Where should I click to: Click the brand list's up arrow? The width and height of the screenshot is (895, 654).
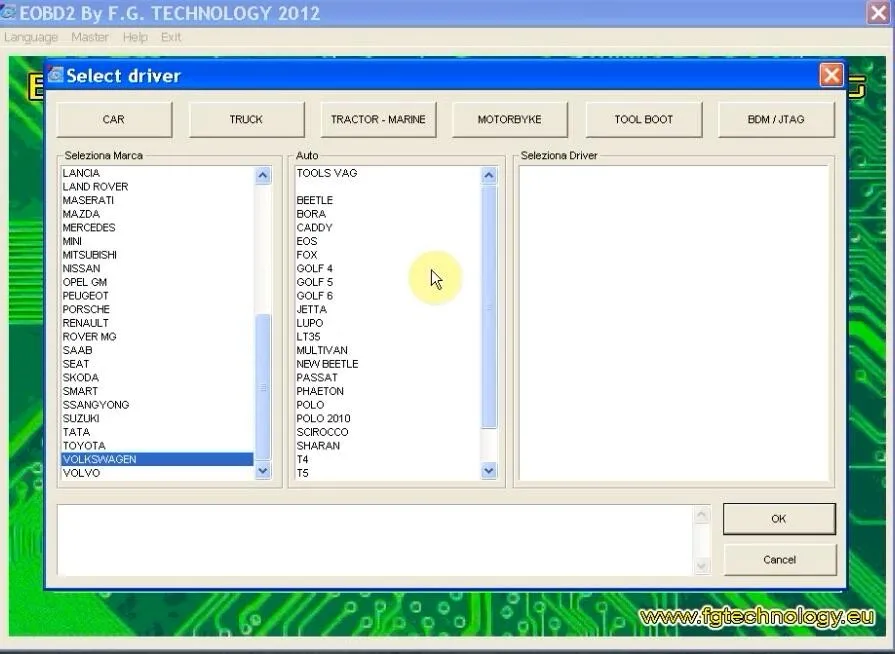click(263, 175)
